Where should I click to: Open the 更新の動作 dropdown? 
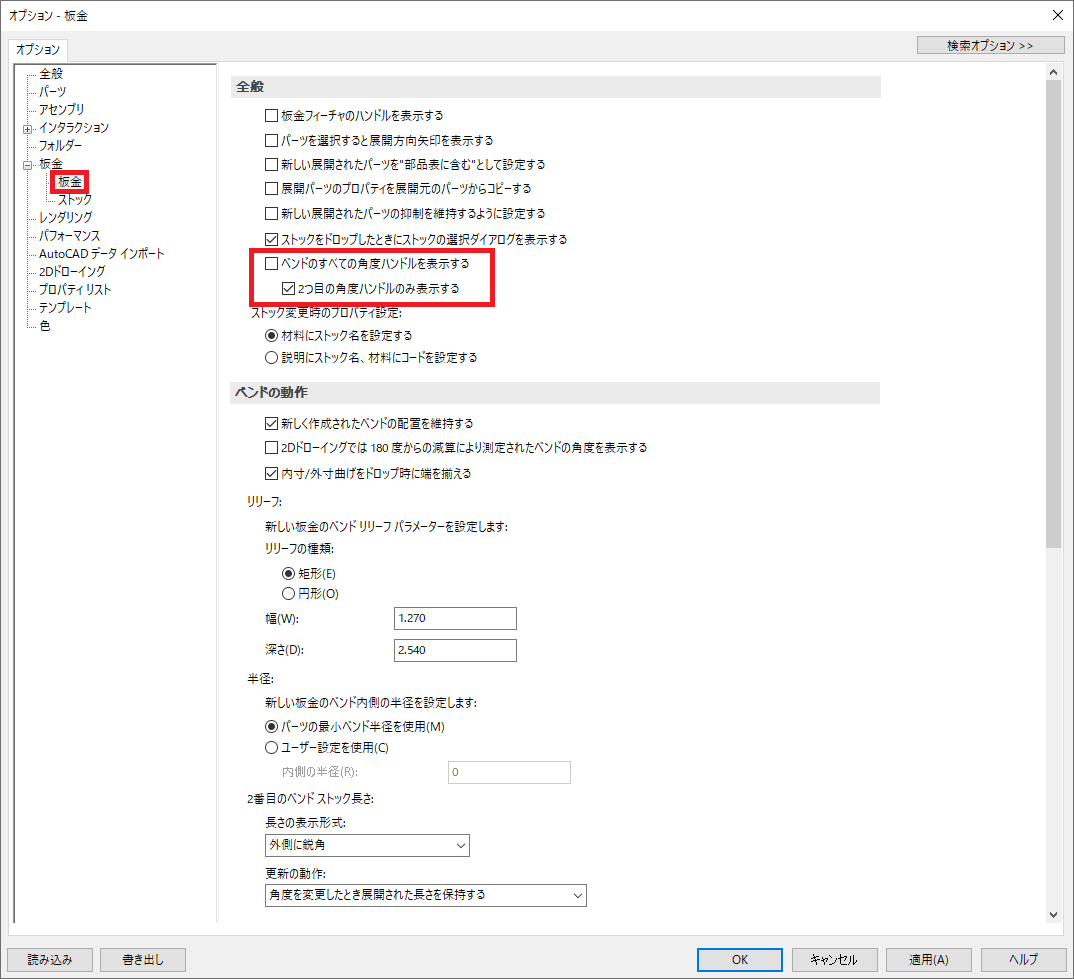coord(578,895)
